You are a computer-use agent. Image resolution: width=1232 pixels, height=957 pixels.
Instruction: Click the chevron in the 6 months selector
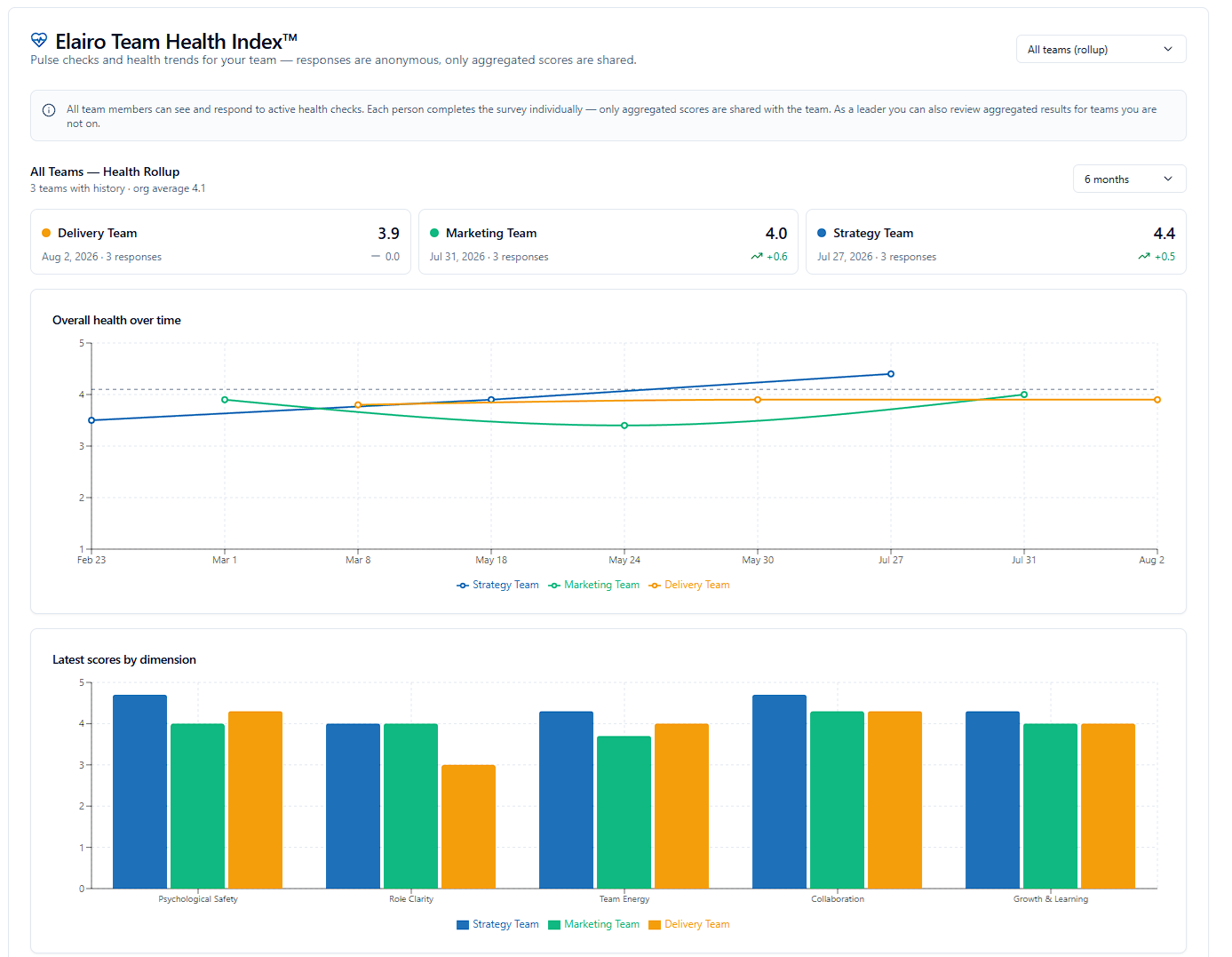[1168, 179]
